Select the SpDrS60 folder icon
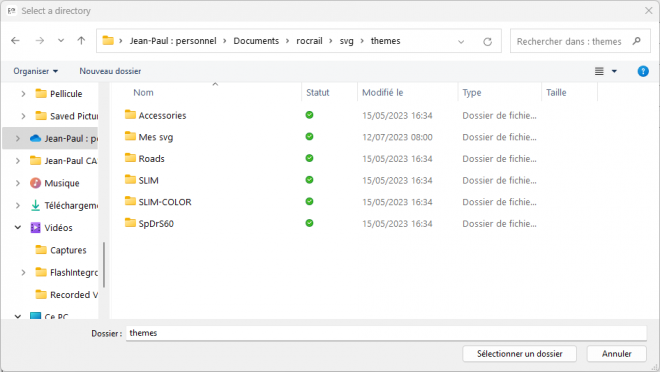 click(130, 223)
